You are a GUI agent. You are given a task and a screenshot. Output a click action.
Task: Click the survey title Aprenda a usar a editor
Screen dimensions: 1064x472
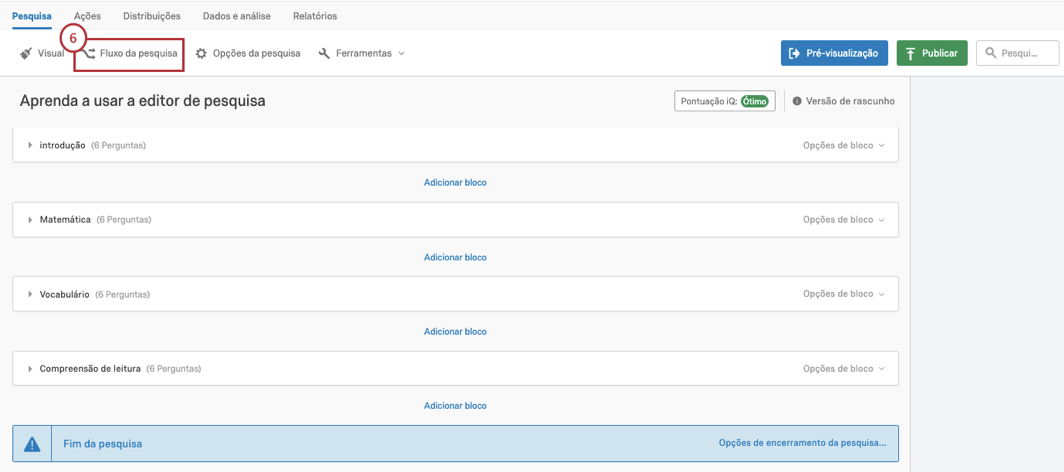[x=142, y=101]
